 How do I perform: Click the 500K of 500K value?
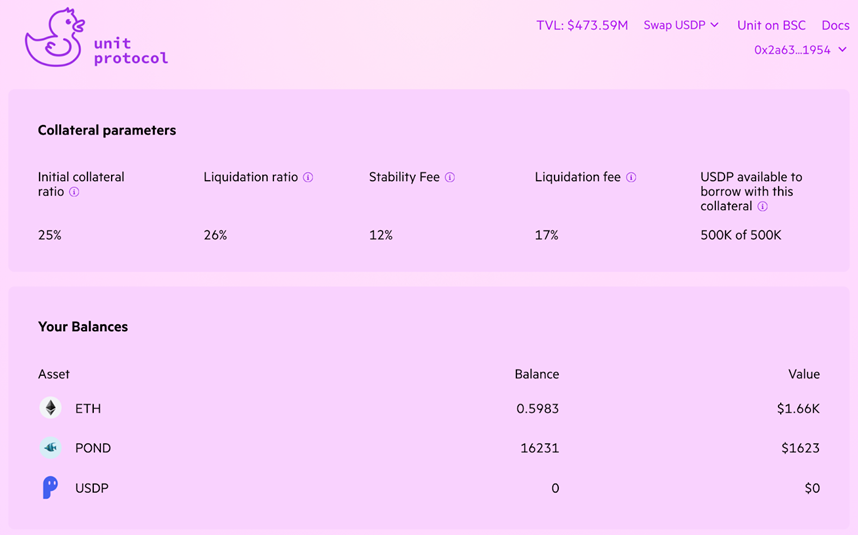click(741, 235)
